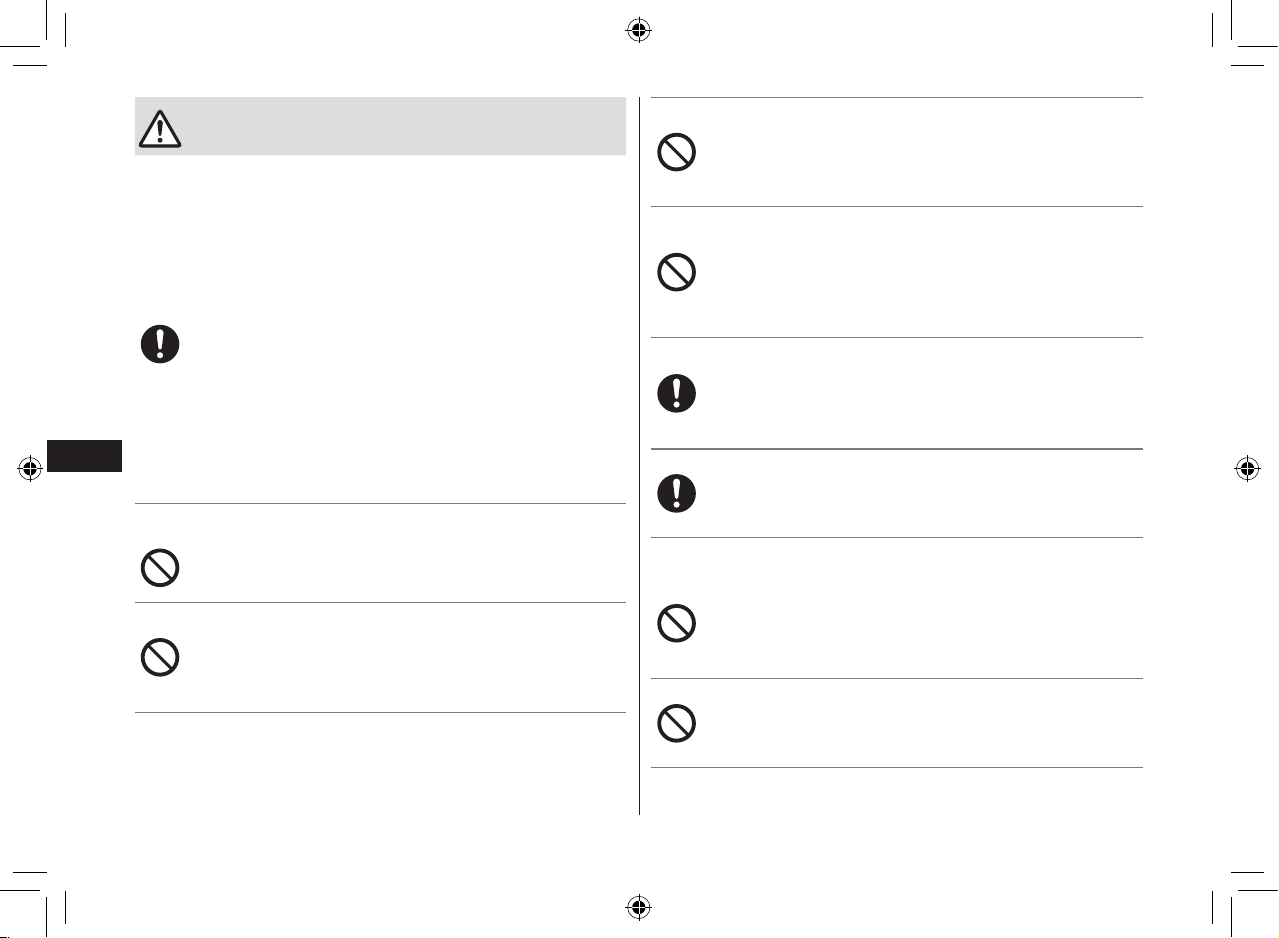Click the bottom center registration crosshair mark
This screenshot has height=938, width=1279.
[x=639, y=907]
